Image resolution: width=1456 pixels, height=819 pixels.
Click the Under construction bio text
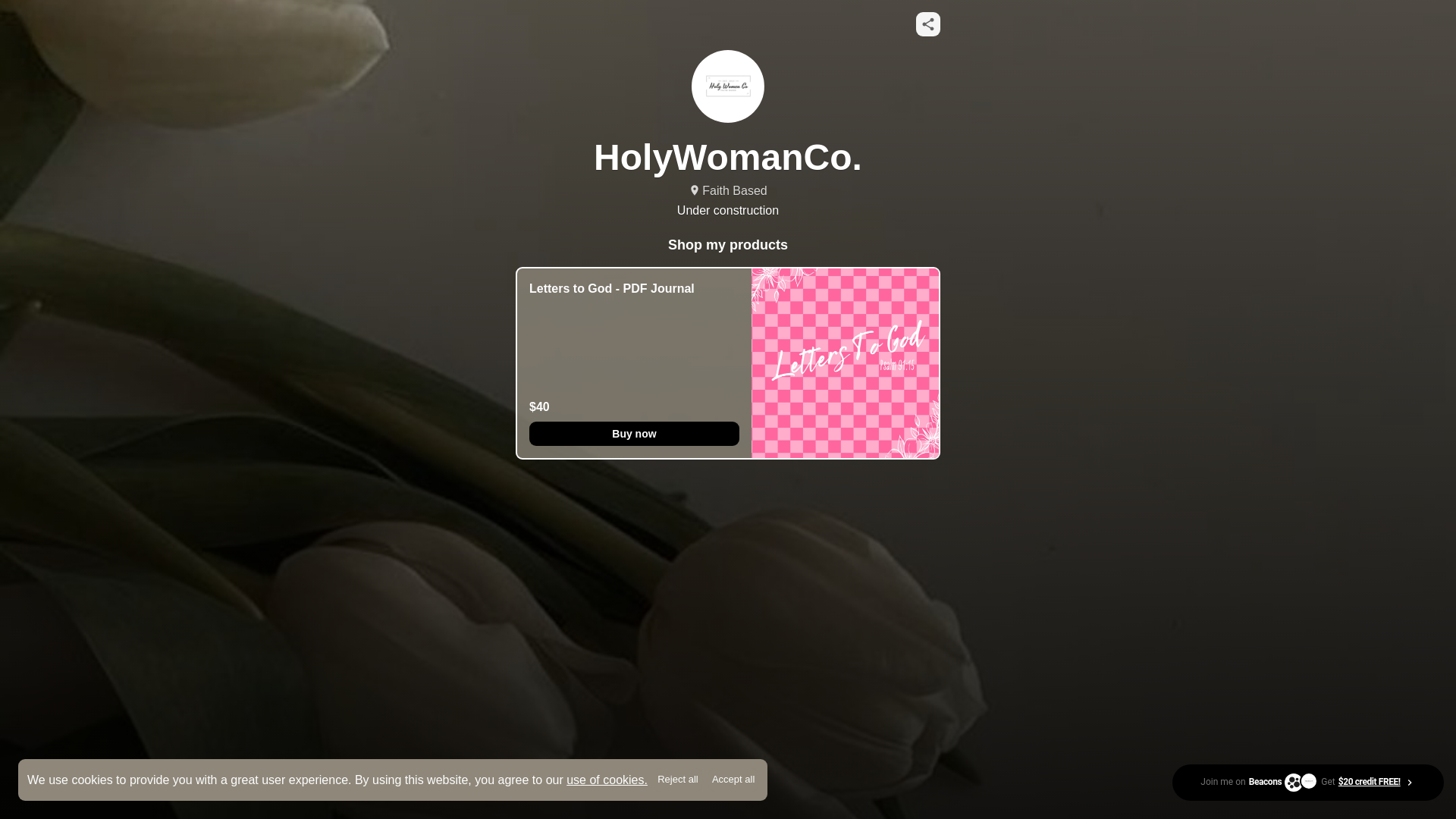point(728,211)
